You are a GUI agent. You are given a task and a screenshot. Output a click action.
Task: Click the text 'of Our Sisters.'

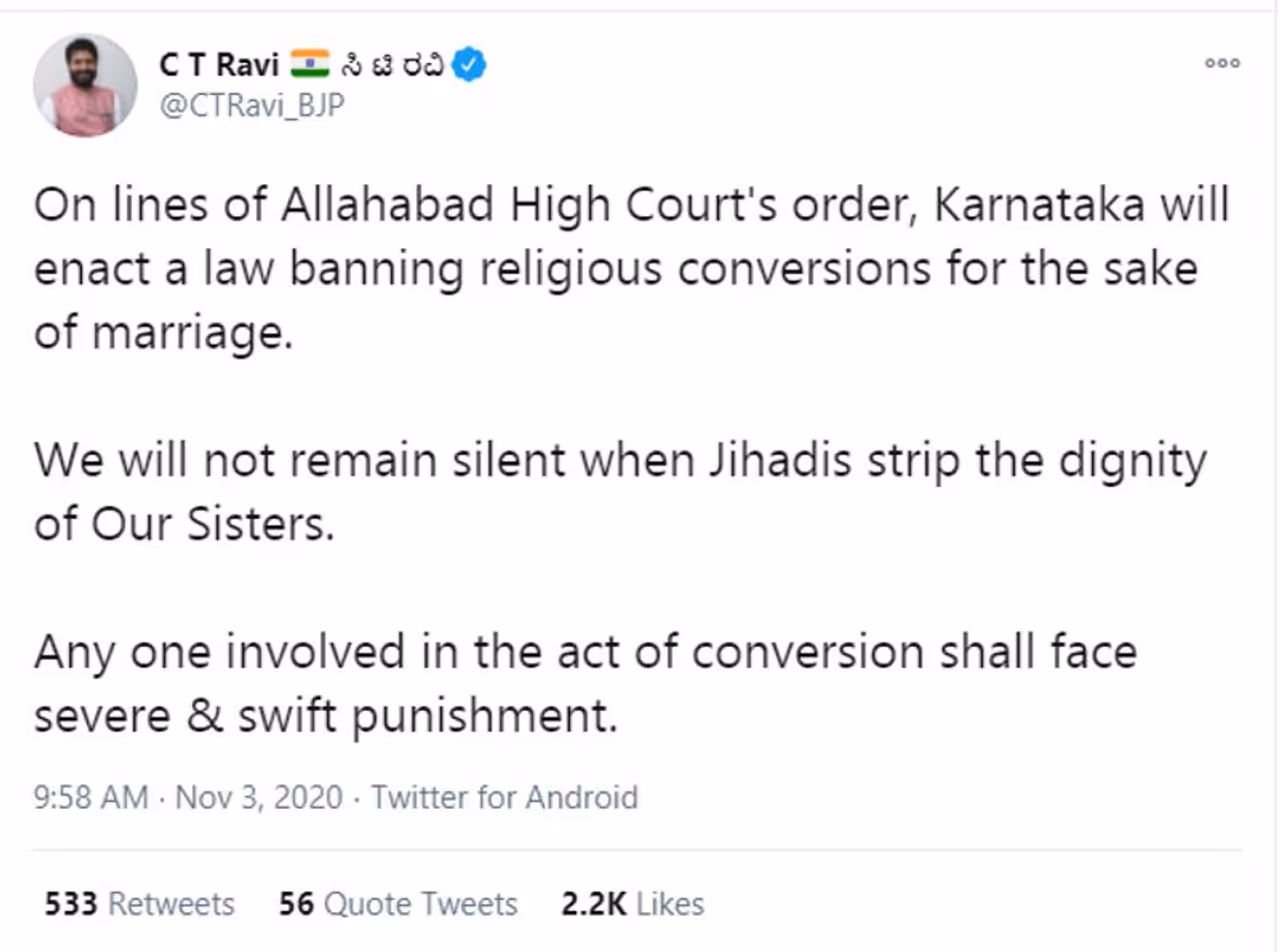coord(181,525)
